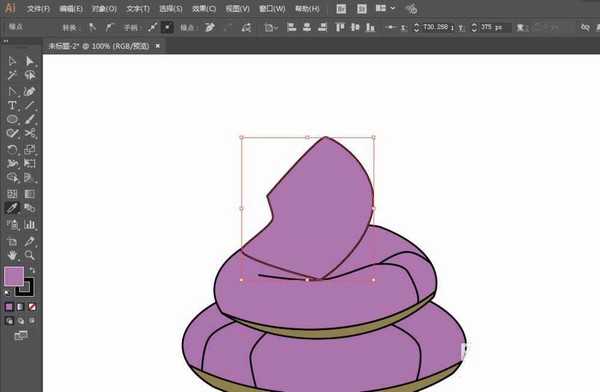The width and height of the screenshot is (600, 392).
Task: Click the Y position input field
Action: [494, 28]
